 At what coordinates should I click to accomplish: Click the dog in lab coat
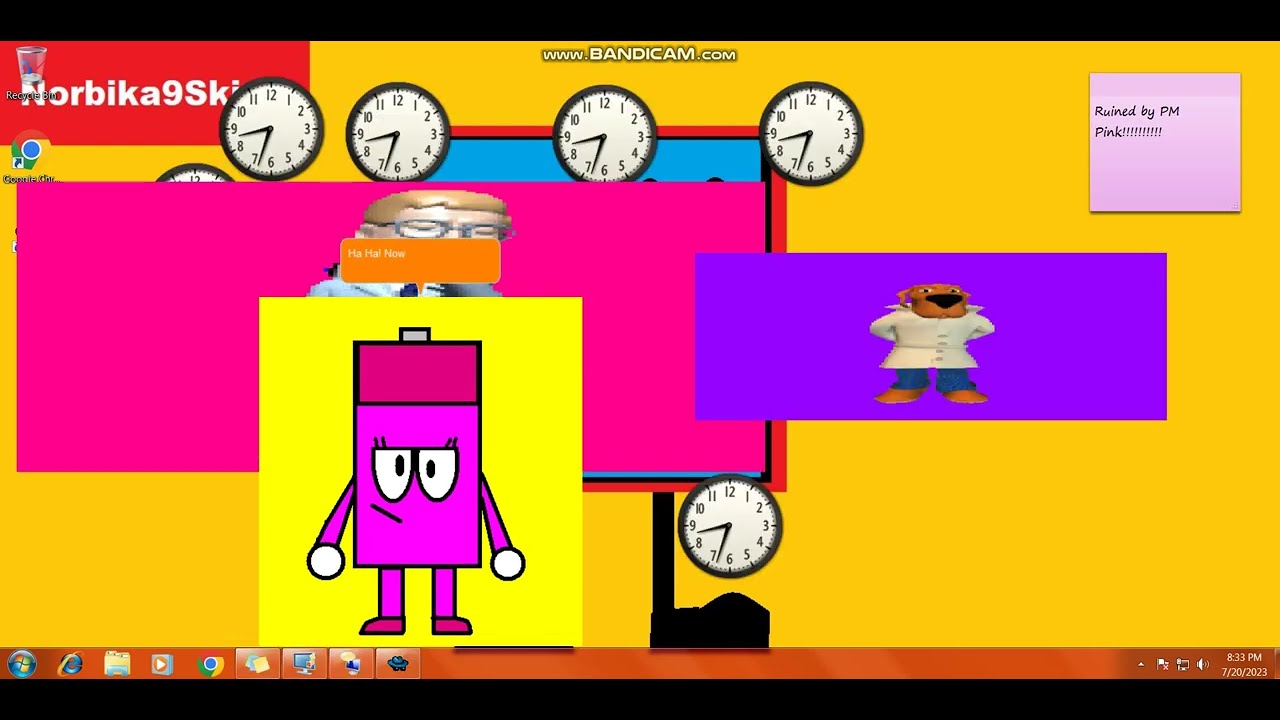pos(931,343)
